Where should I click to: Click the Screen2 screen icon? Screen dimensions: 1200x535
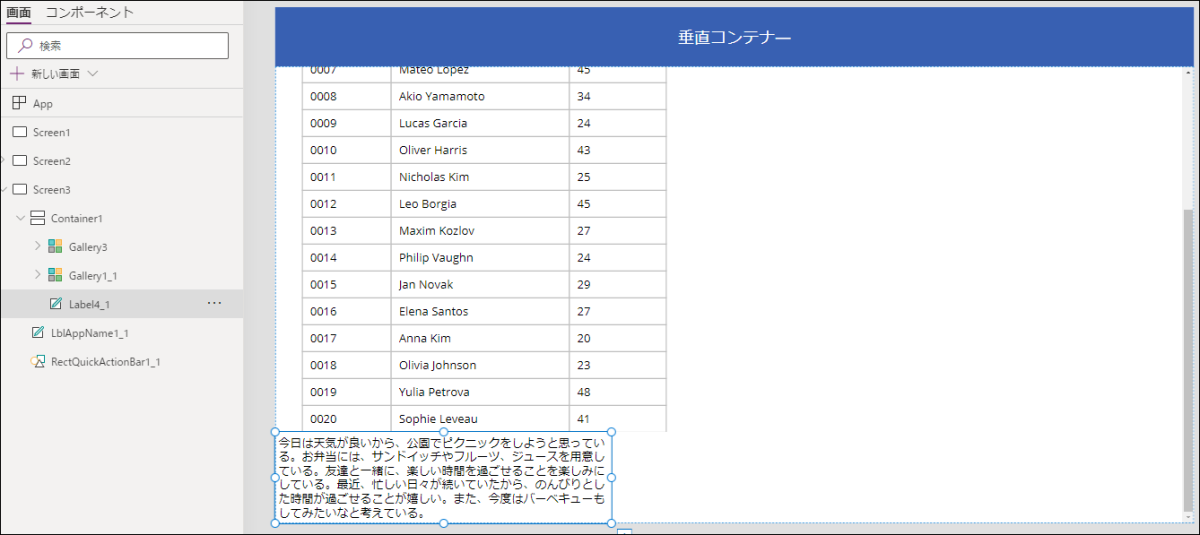19,161
